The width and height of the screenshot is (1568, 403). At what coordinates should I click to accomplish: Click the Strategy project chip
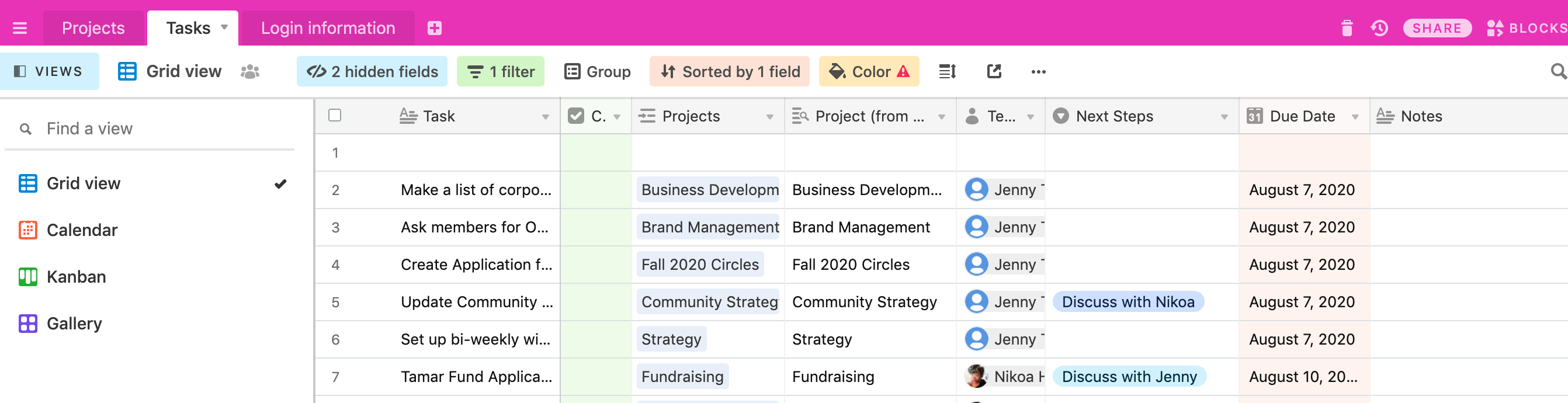pyautogui.click(x=671, y=339)
